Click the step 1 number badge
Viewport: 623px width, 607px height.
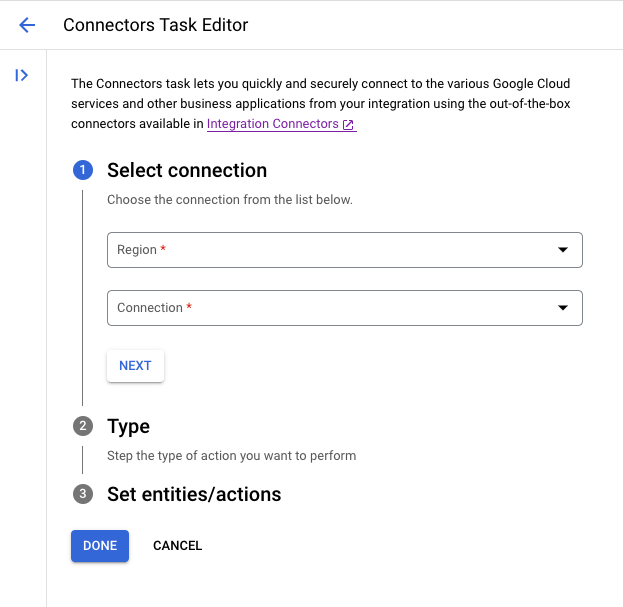(x=83, y=170)
